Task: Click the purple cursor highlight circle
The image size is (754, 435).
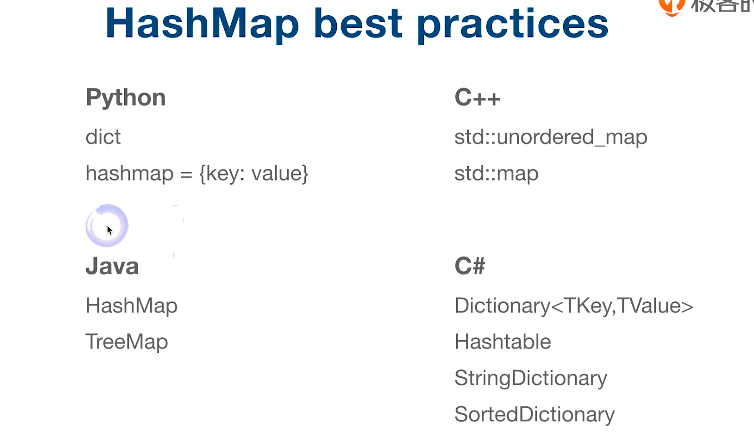Action: click(x=107, y=225)
